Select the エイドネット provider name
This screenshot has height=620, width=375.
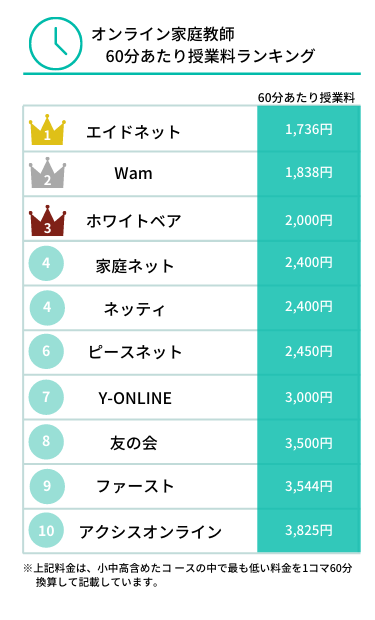[x=134, y=132]
